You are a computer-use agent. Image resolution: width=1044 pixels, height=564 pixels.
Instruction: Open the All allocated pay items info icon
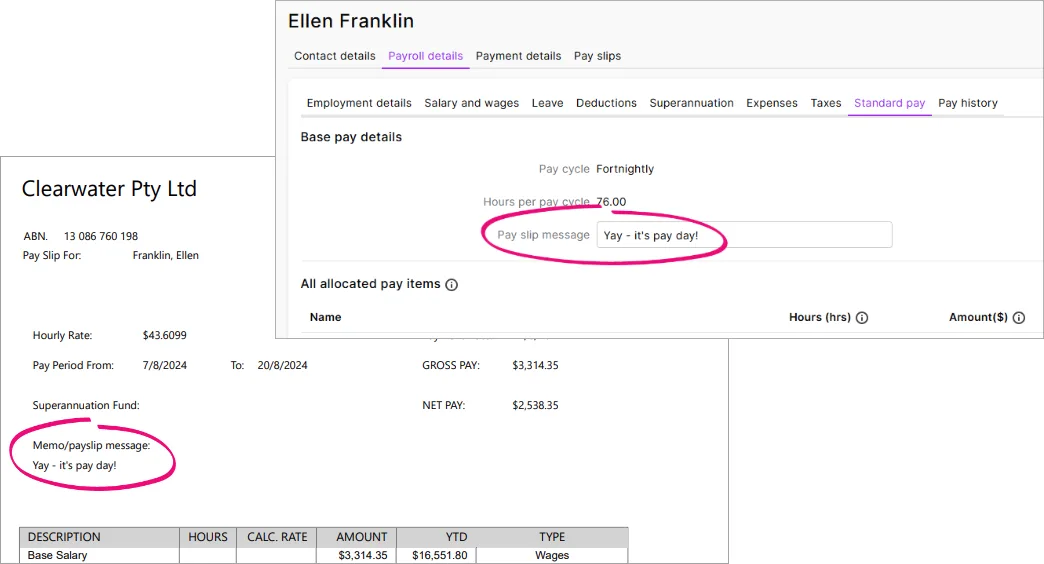[451, 285]
